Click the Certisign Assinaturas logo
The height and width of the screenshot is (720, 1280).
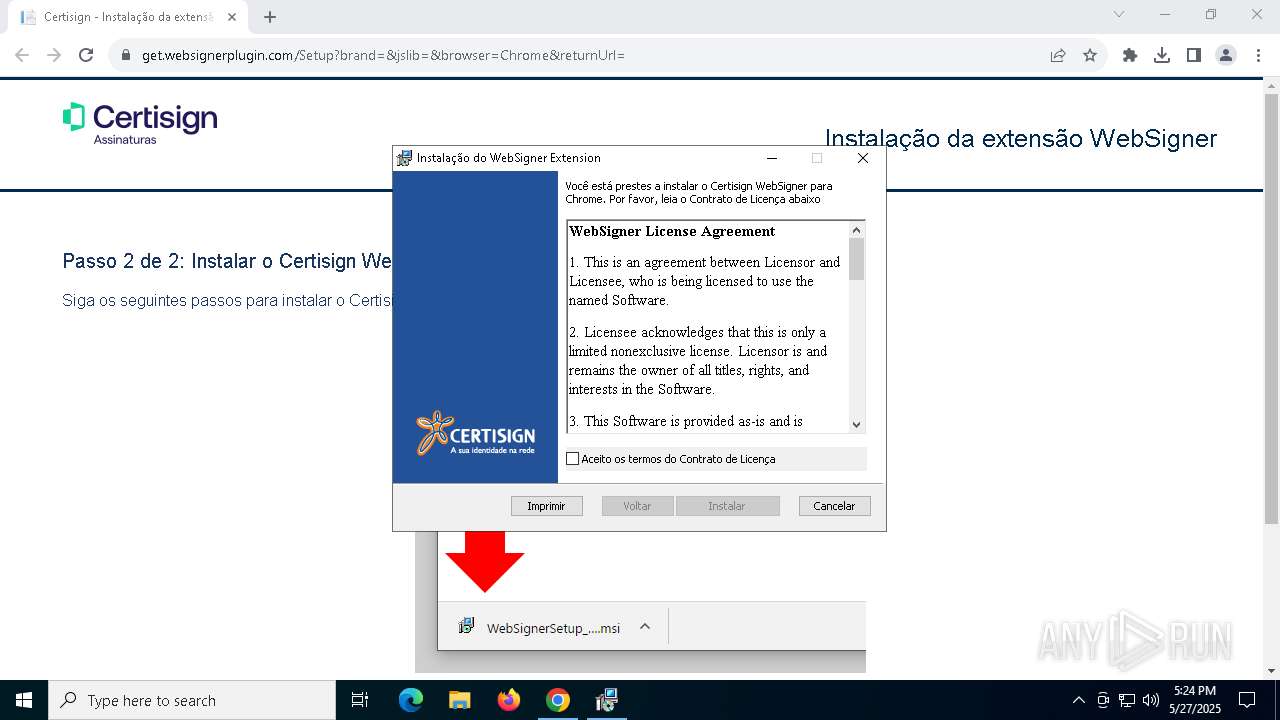140,123
